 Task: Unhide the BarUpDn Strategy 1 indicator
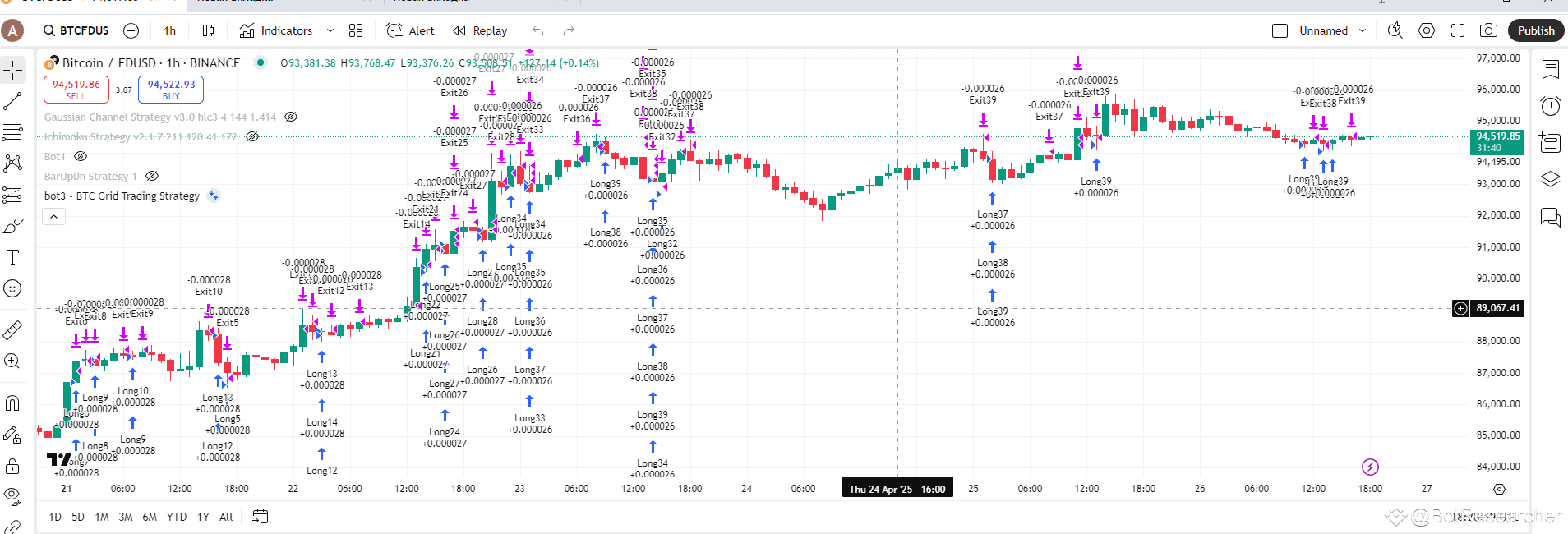coord(152,176)
